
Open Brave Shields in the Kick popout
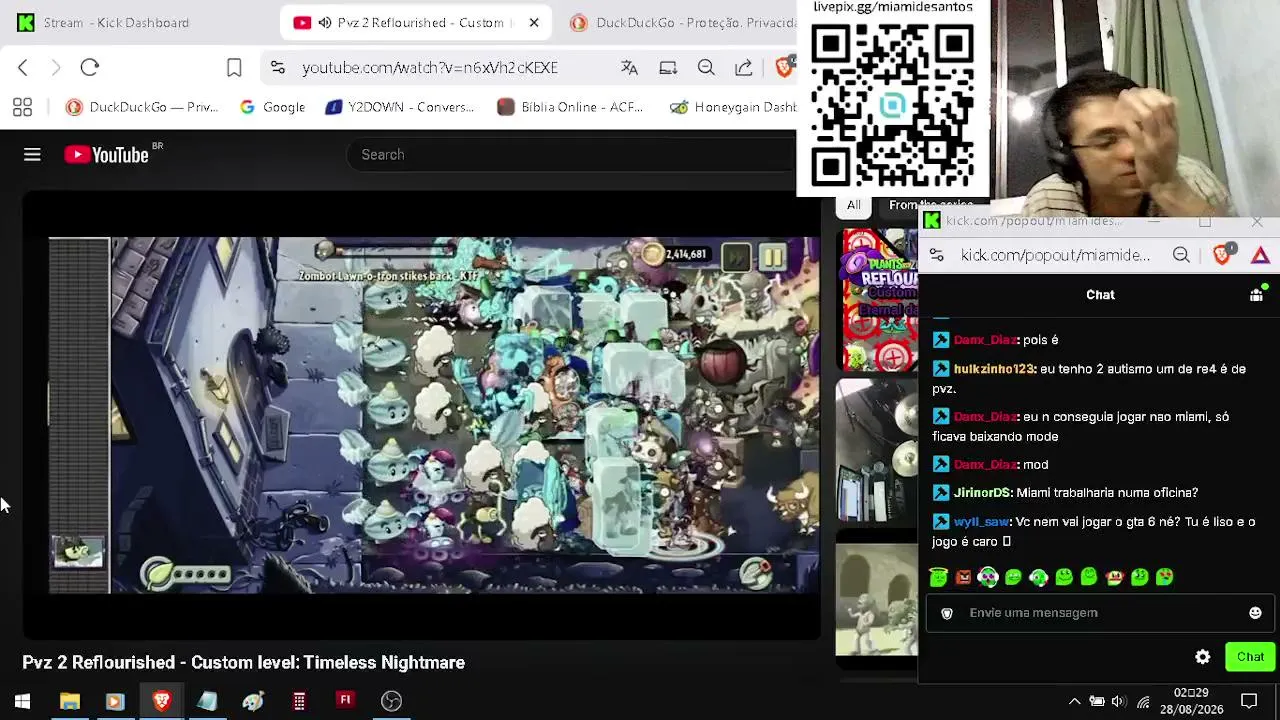pos(1222,254)
